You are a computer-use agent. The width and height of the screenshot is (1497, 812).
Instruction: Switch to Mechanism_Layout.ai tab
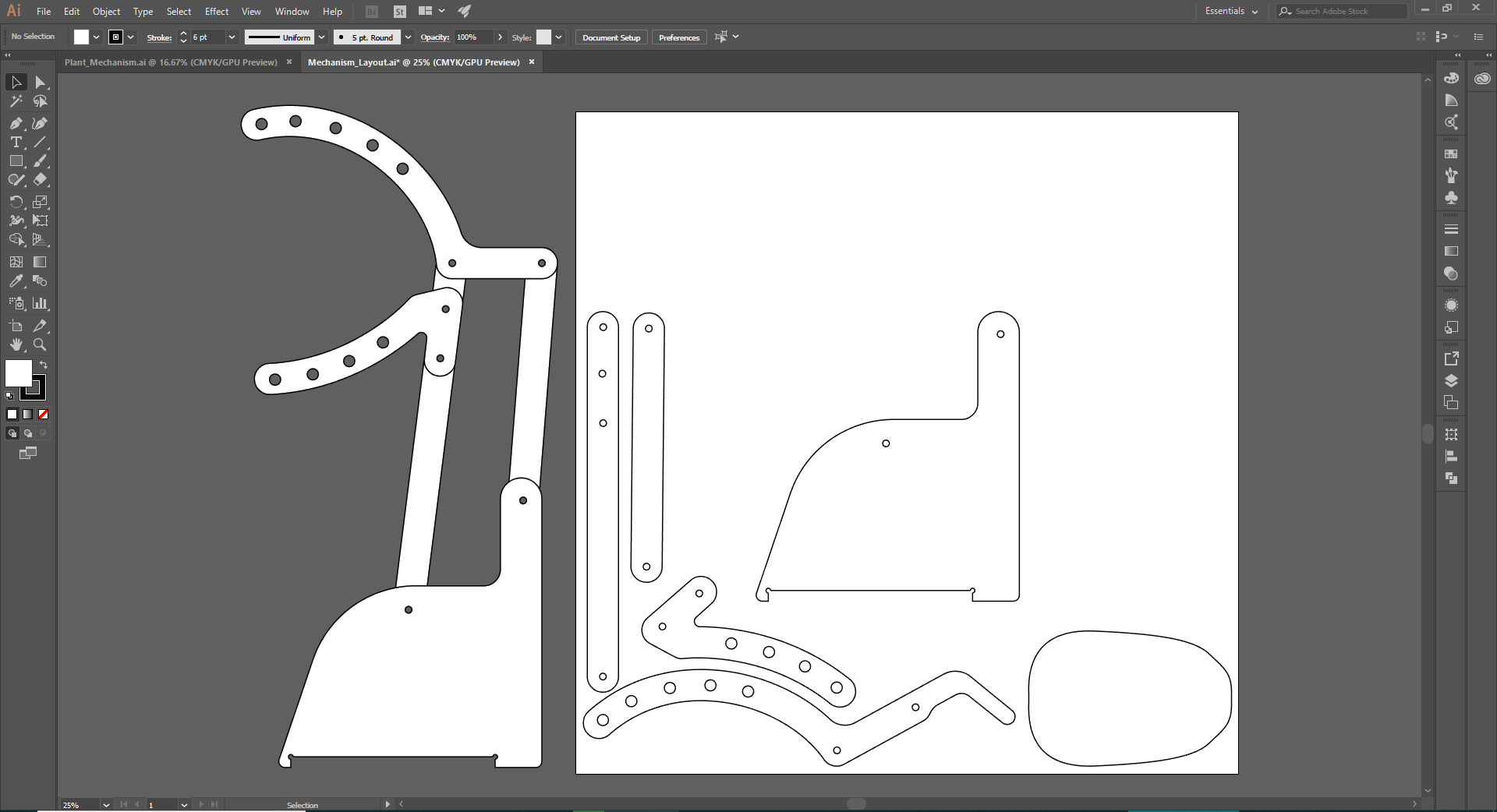click(x=413, y=62)
